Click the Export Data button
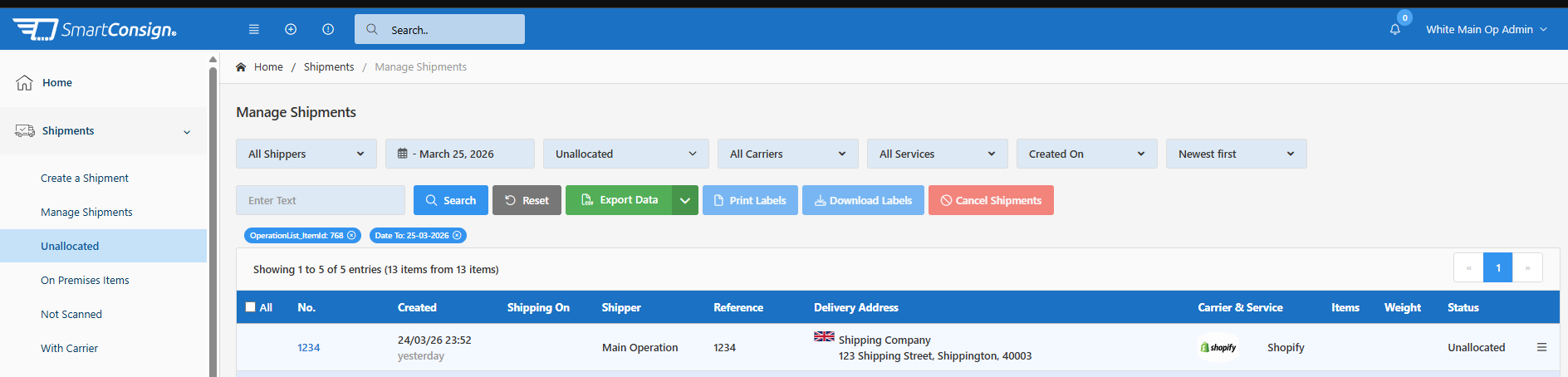1568x377 pixels. [x=619, y=200]
